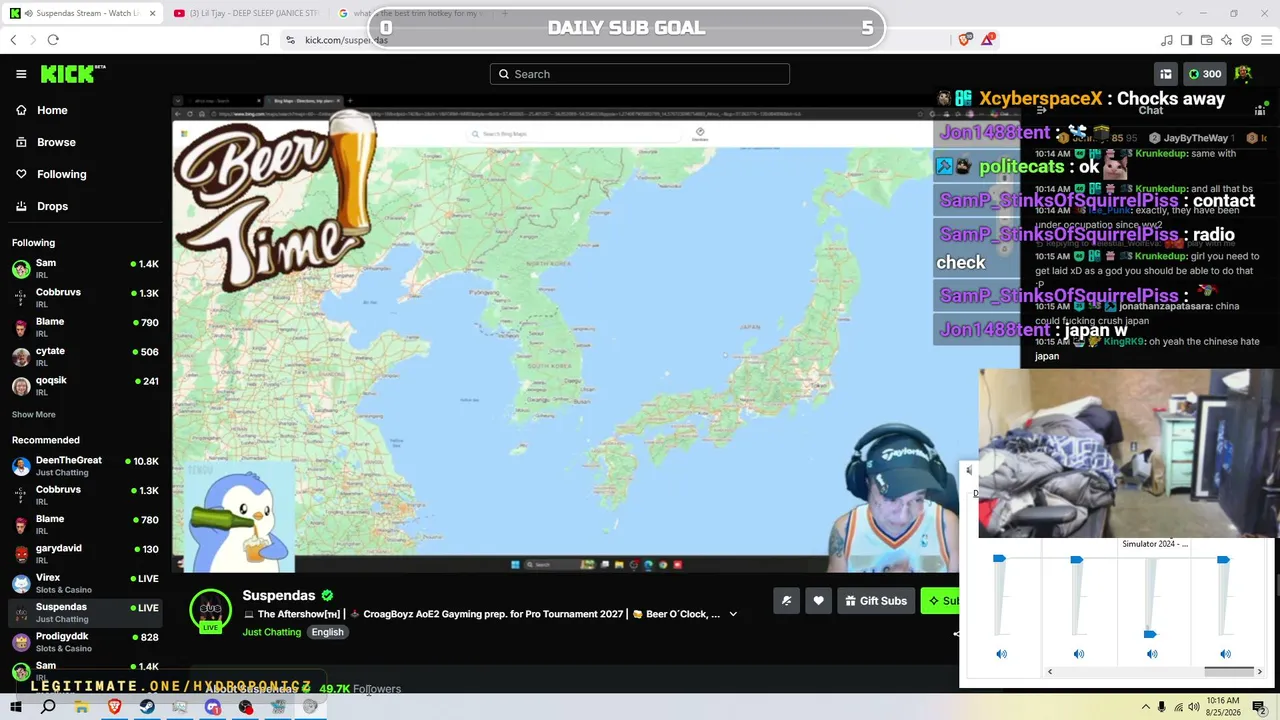Click the rightmost volume mixer slider handle

[x=1223, y=560]
